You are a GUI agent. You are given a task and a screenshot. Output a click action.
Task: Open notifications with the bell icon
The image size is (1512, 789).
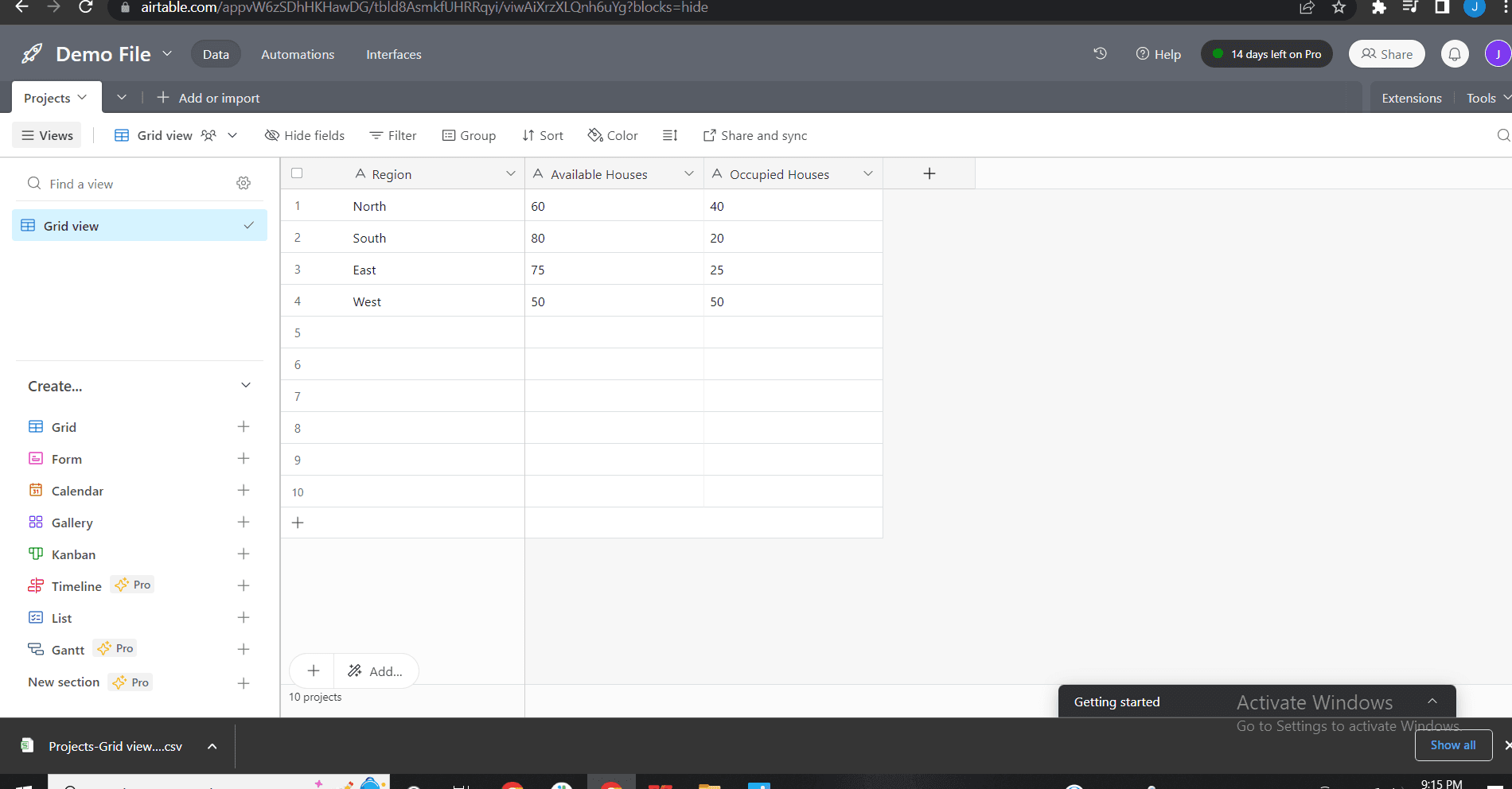(1455, 53)
